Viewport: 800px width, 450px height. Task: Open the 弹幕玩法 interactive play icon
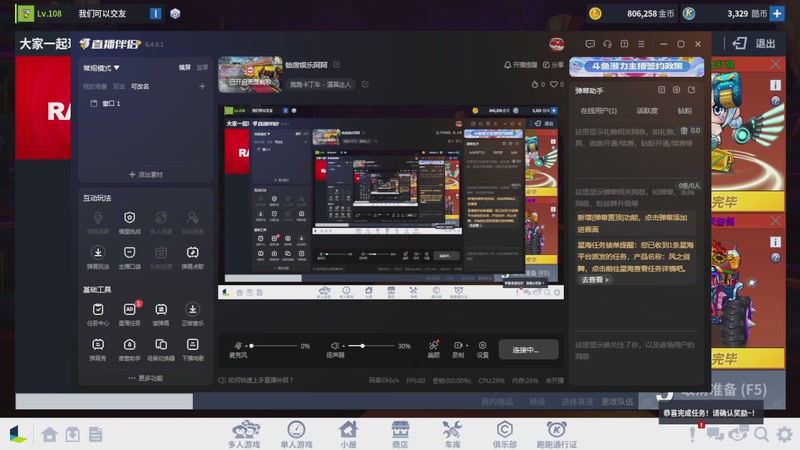pos(98,257)
